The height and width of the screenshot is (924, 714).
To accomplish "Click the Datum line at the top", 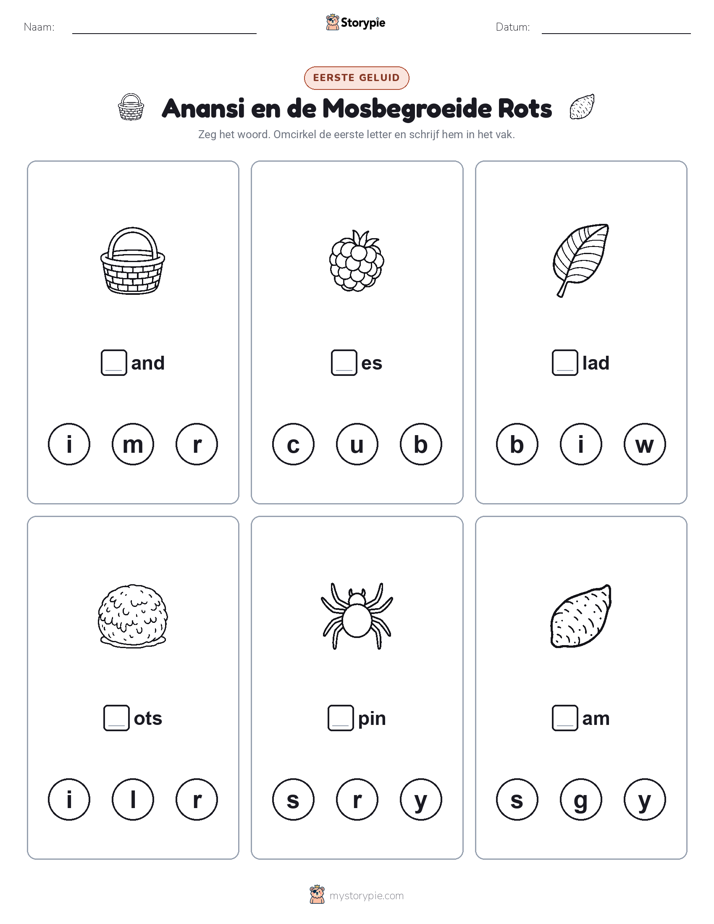I will (616, 27).
